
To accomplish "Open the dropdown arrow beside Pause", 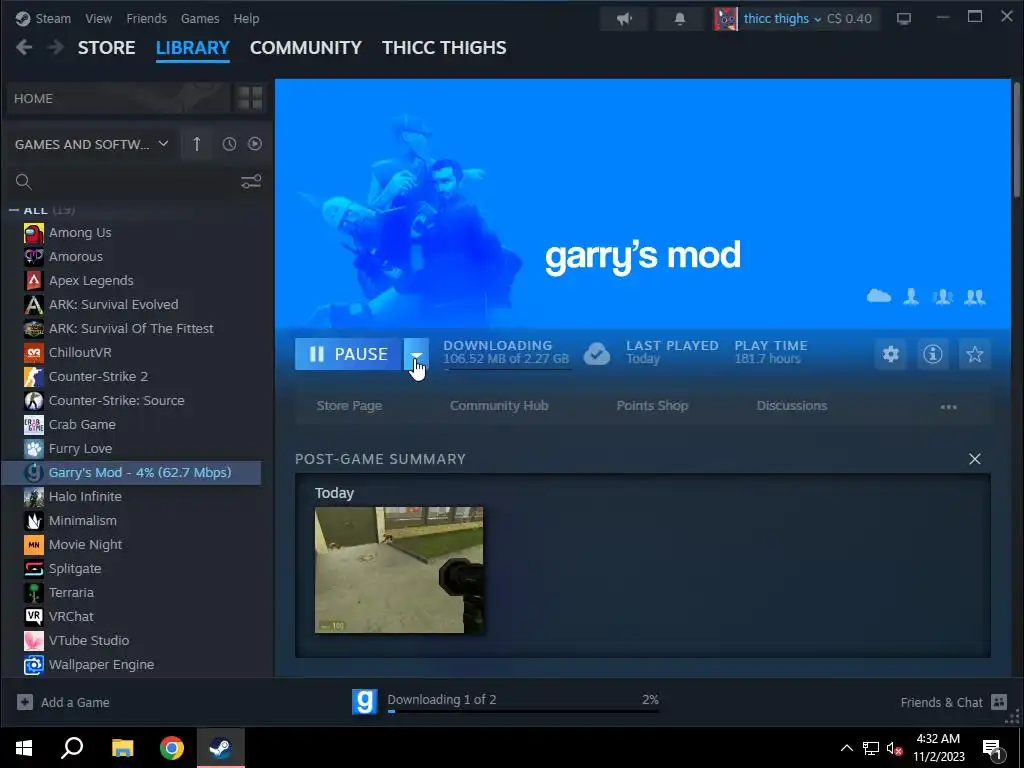I will click(x=416, y=354).
